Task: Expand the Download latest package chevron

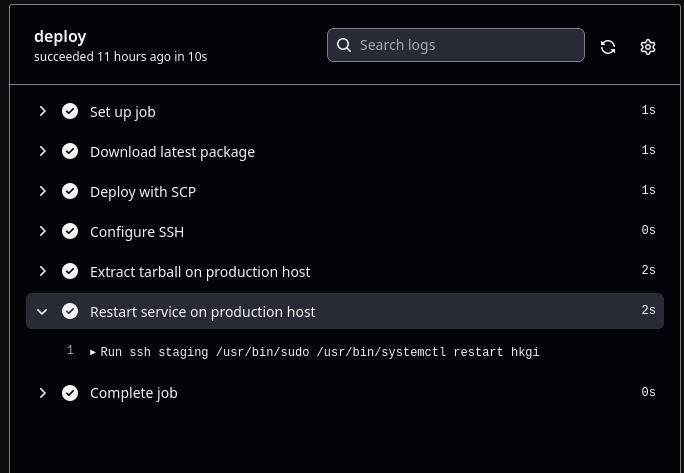Action: (x=42, y=152)
